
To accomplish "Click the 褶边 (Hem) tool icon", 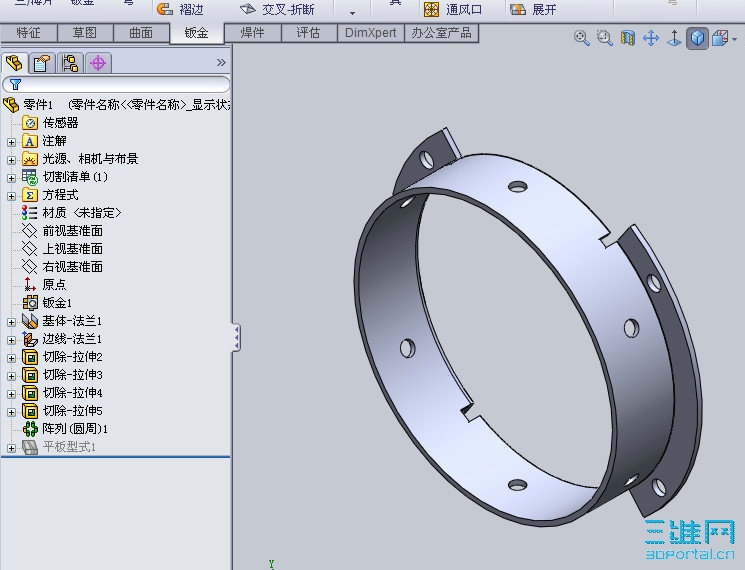I will tap(165, 9).
